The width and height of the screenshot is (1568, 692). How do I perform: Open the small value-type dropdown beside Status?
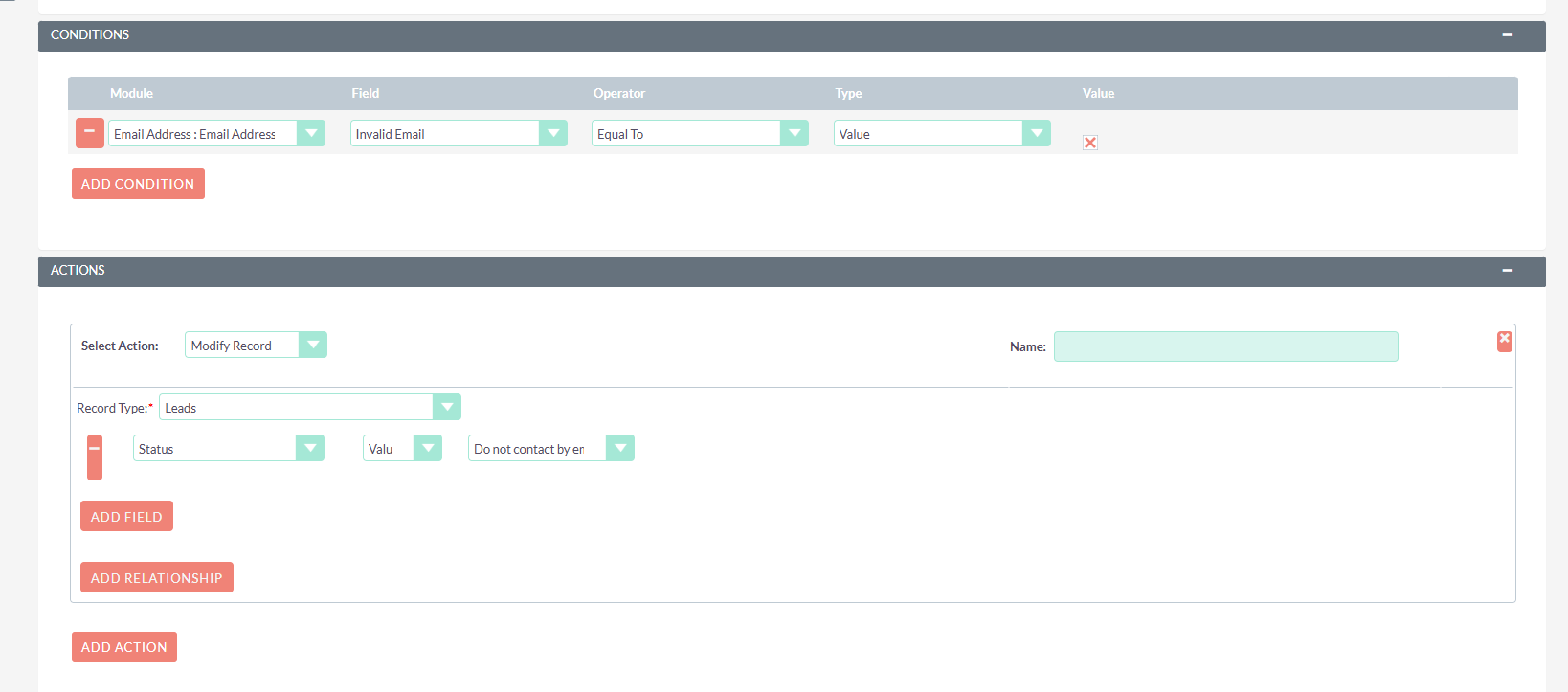[x=402, y=449]
